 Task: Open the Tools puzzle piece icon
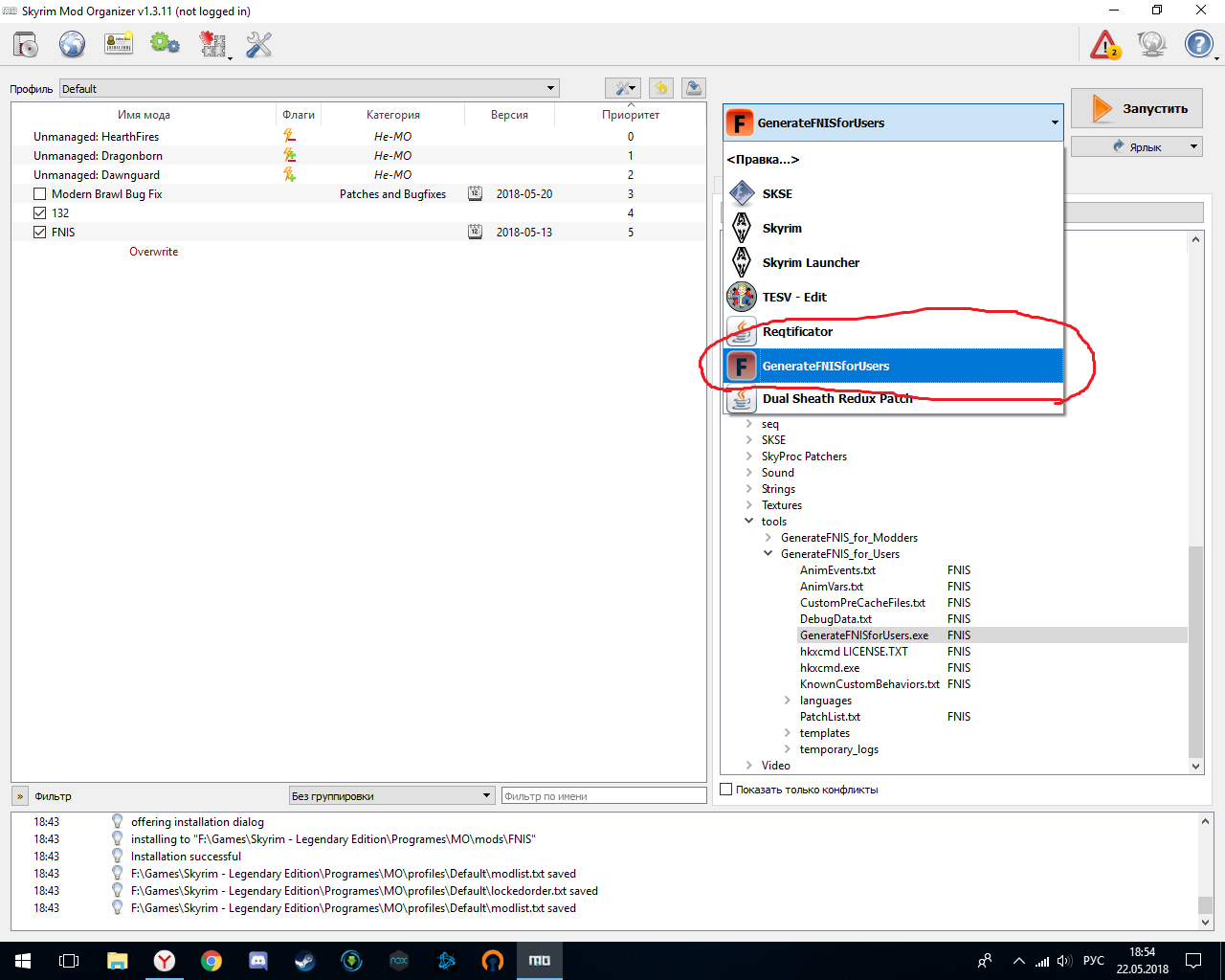tap(212, 44)
